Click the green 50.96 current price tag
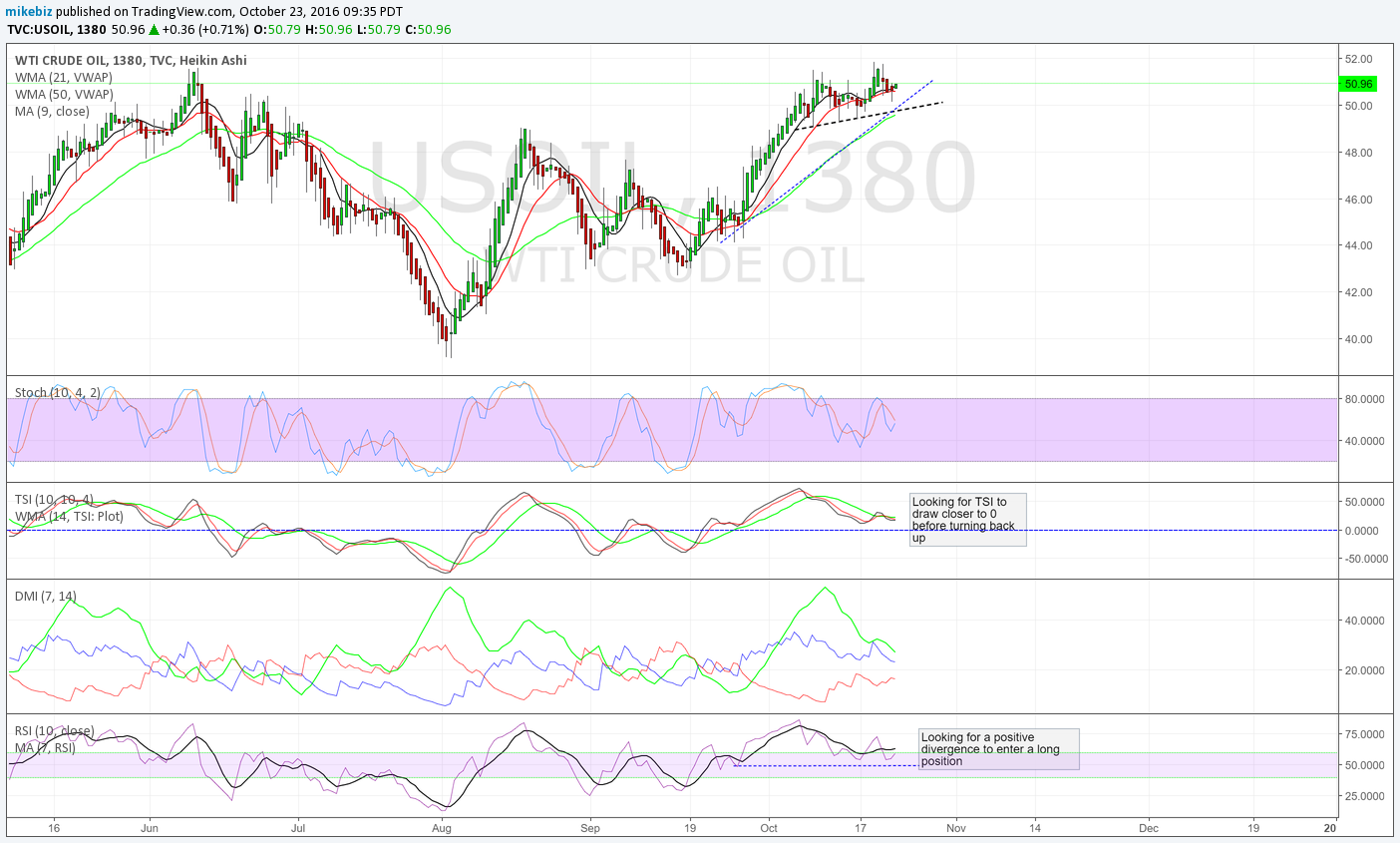 pos(1358,84)
